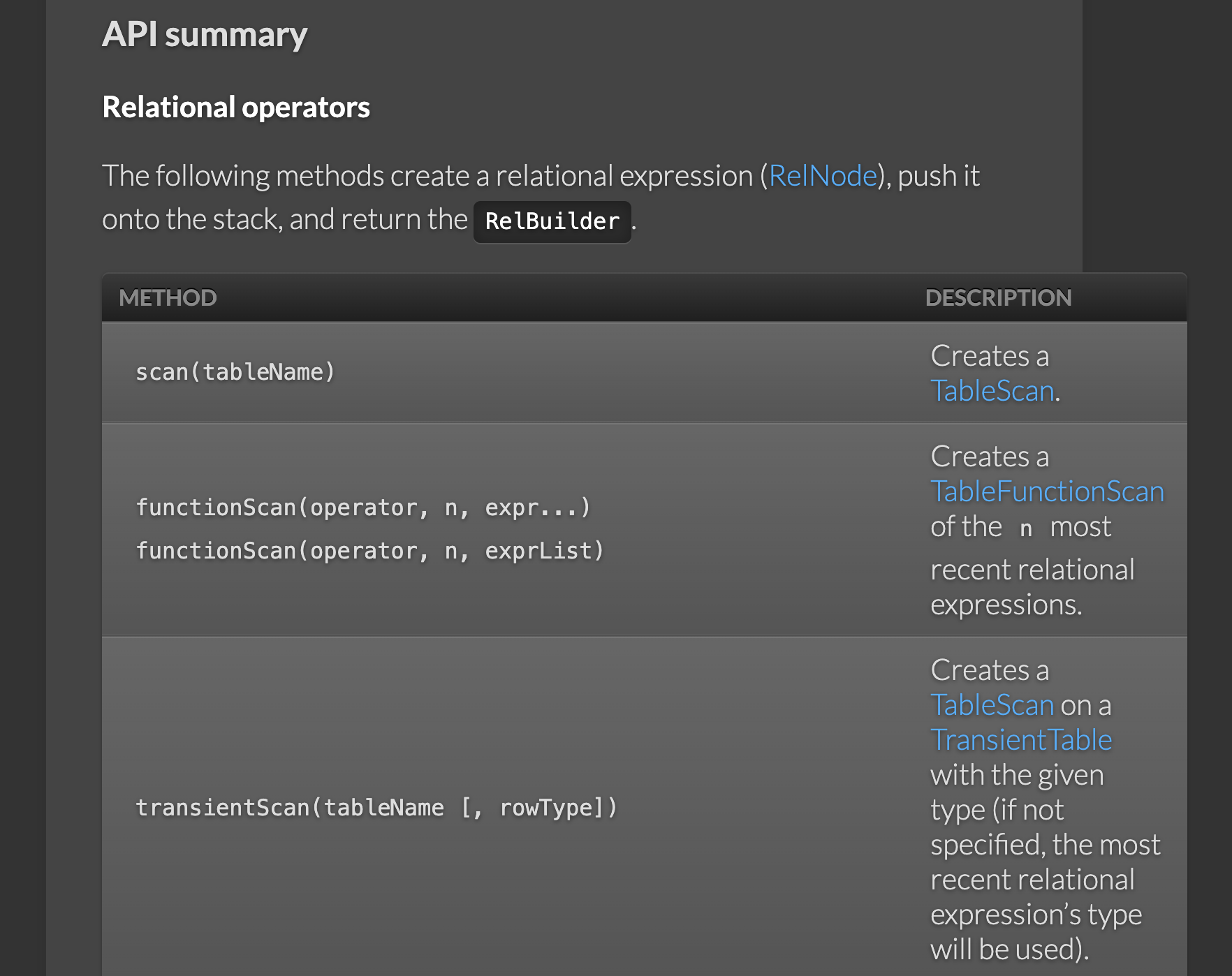The image size is (1232, 976).
Task: Click "onto the stack, and return the" text
Action: [284, 220]
